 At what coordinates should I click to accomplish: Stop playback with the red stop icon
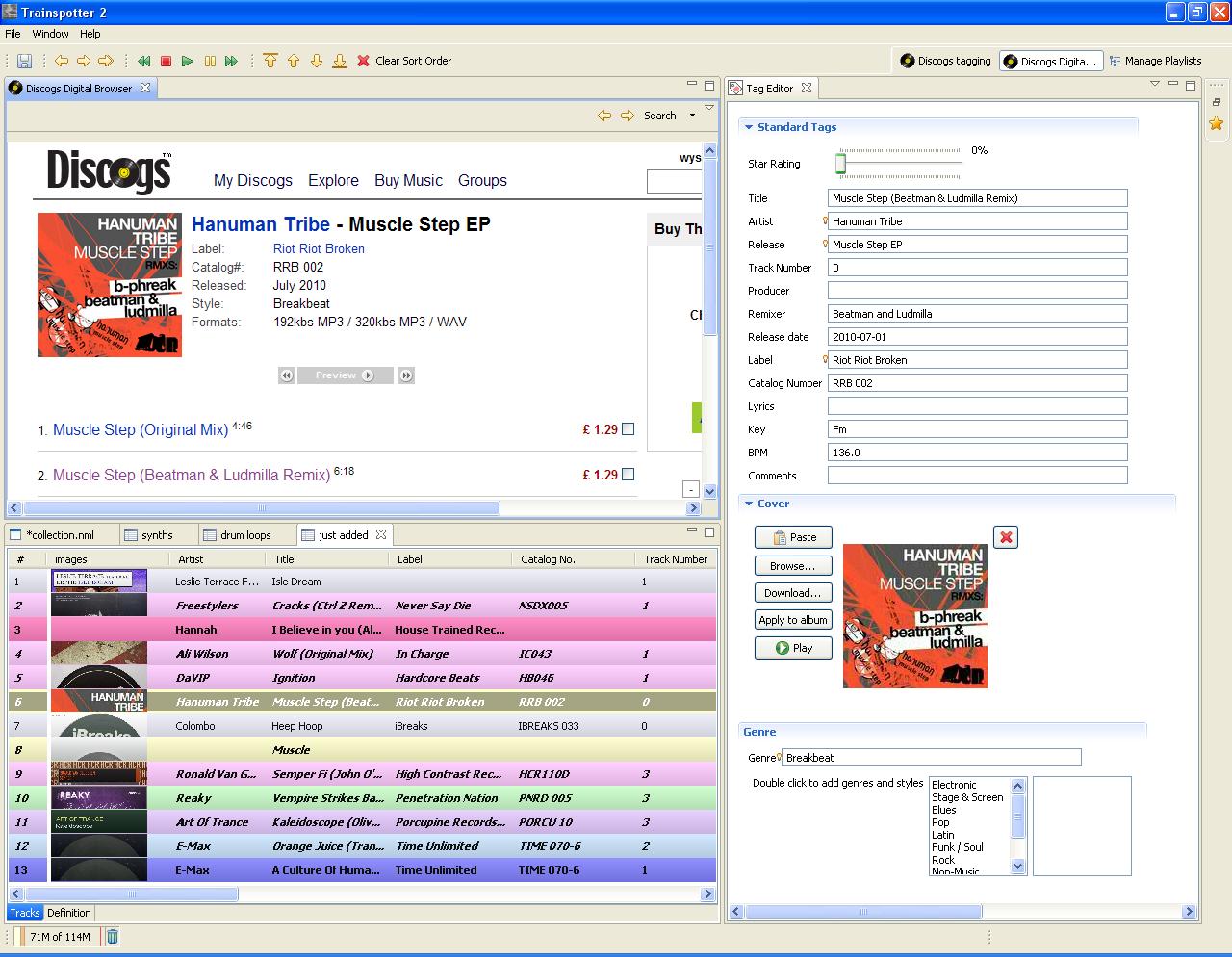(166, 61)
